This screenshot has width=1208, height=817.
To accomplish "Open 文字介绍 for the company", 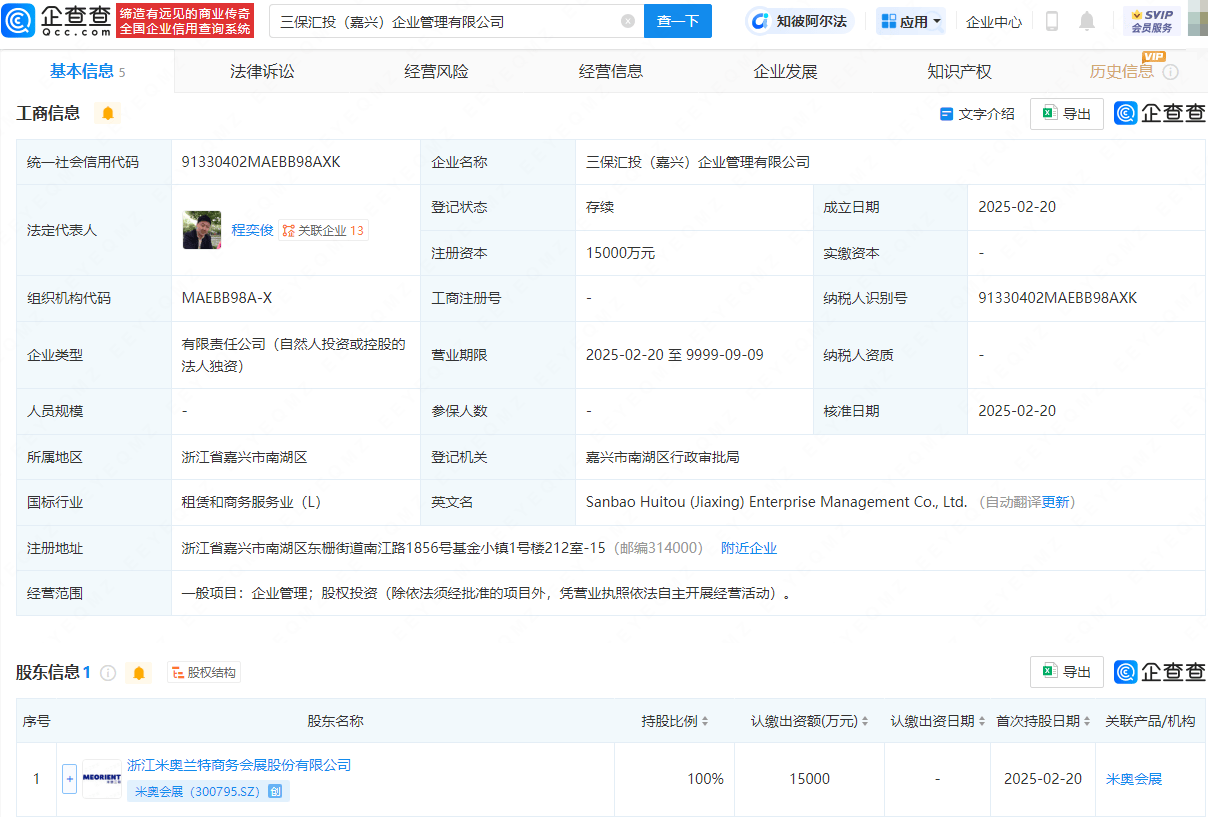I will coord(977,113).
